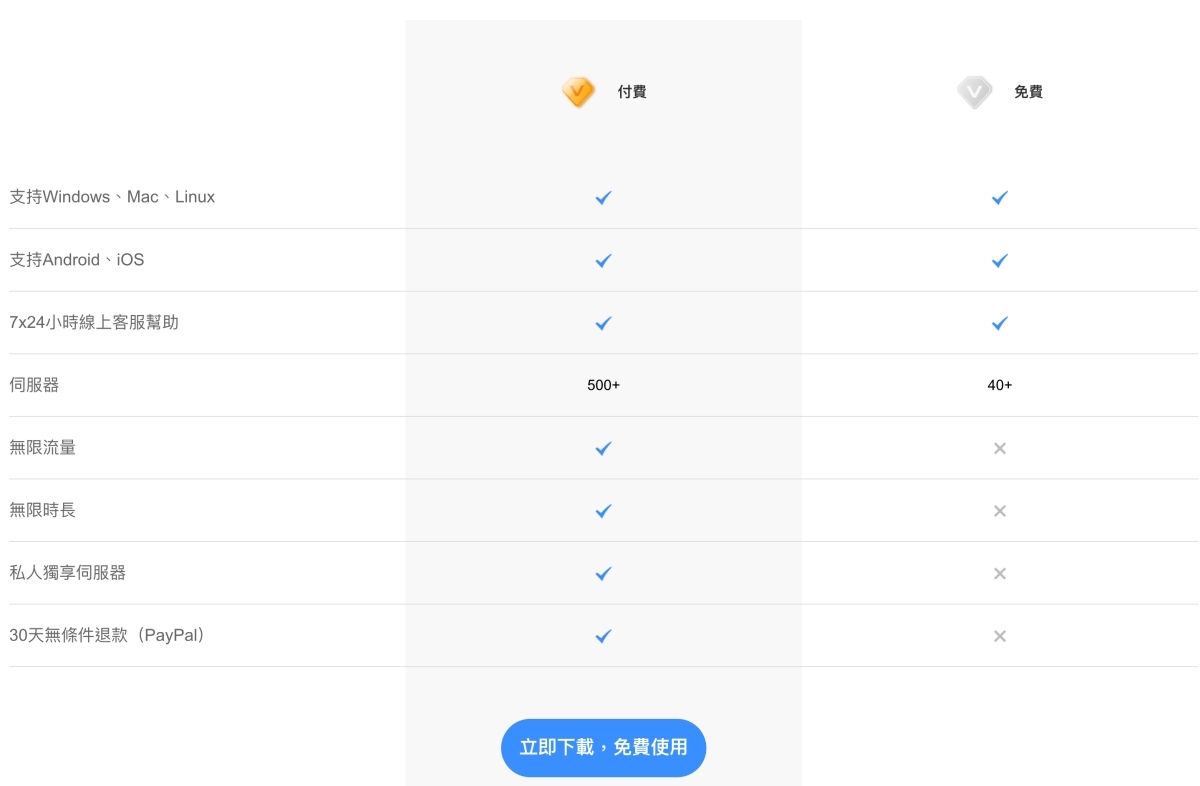Click the paid checkmark for 30天無條件退款

(603, 636)
